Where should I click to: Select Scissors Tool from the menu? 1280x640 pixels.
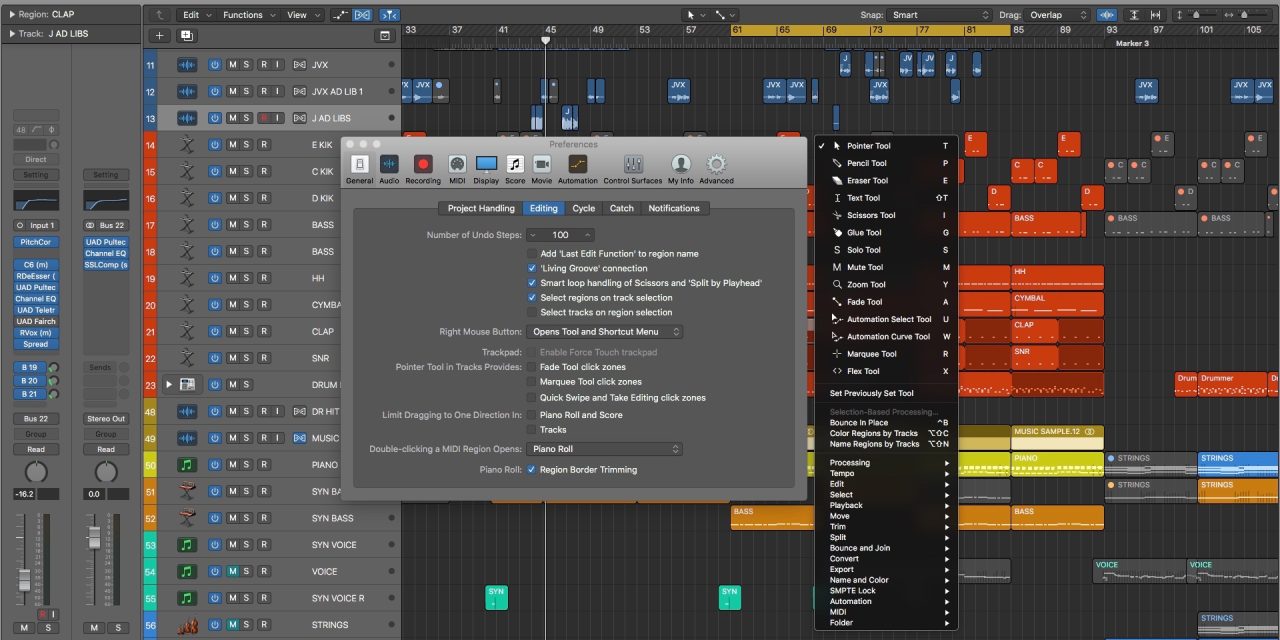[871, 215]
